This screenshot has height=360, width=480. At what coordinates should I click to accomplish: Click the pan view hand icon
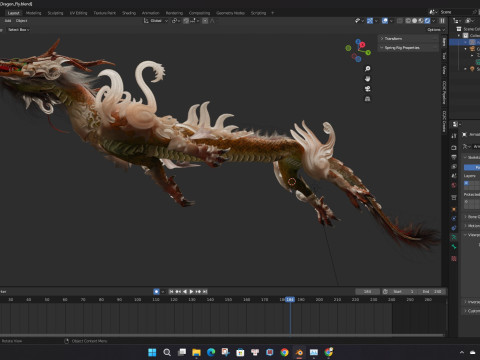click(367, 79)
